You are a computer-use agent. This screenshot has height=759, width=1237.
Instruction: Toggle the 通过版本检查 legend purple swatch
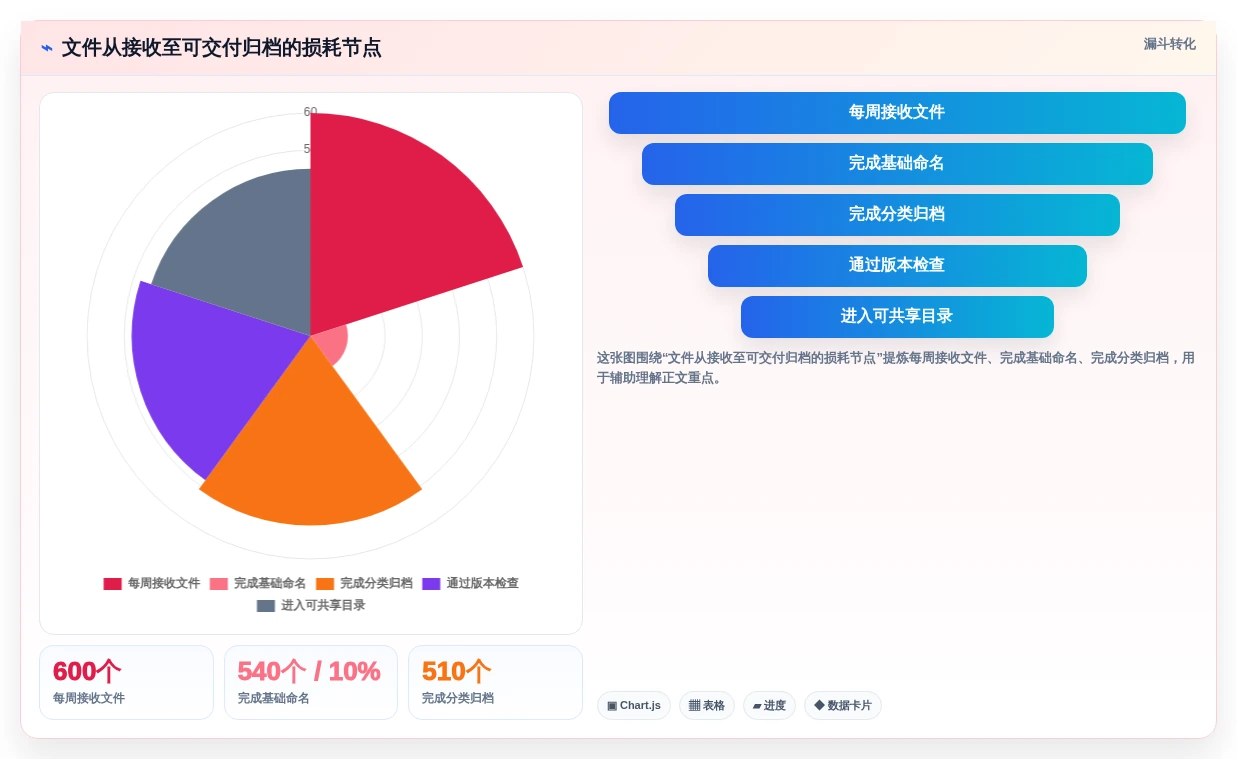tap(431, 584)
